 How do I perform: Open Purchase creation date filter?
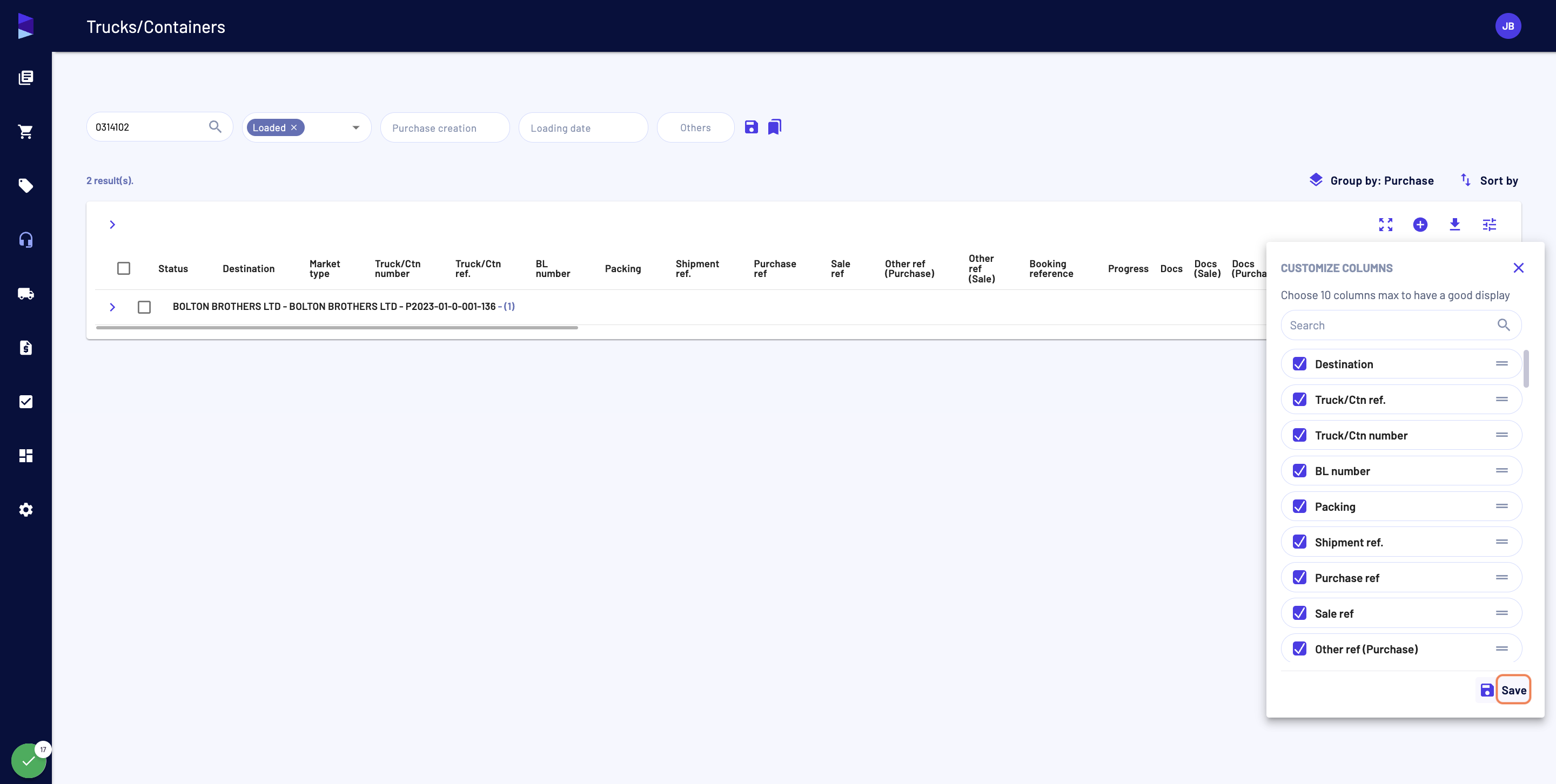445,127
